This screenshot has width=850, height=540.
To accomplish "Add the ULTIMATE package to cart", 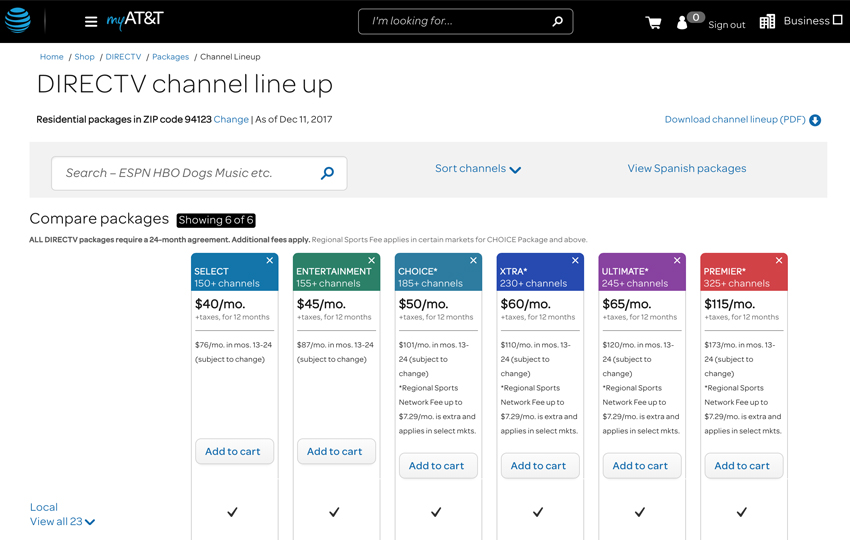I will [640, 465].
